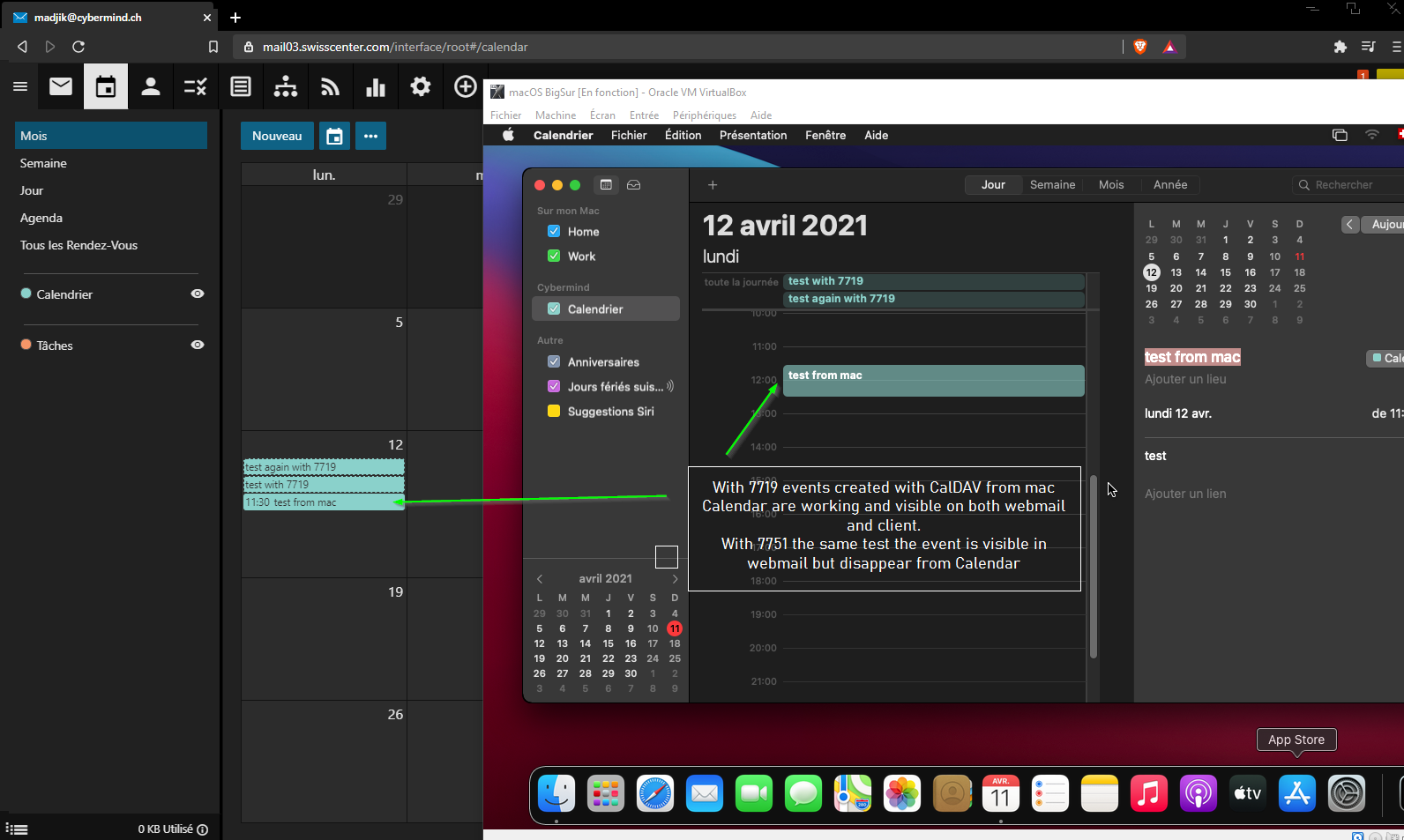1404x840 pixels.
Task: Uncheck the Home calendar checkbox
Action: click(x=554, y=232)
